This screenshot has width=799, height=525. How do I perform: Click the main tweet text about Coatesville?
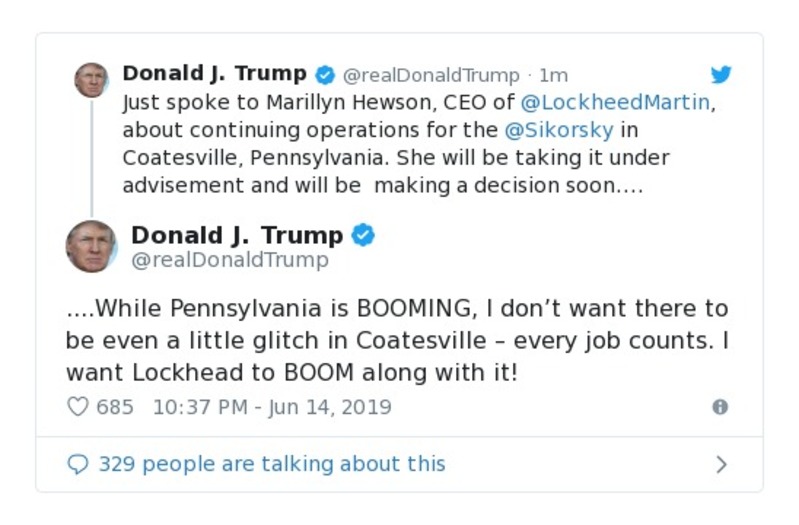pos(397,339)
